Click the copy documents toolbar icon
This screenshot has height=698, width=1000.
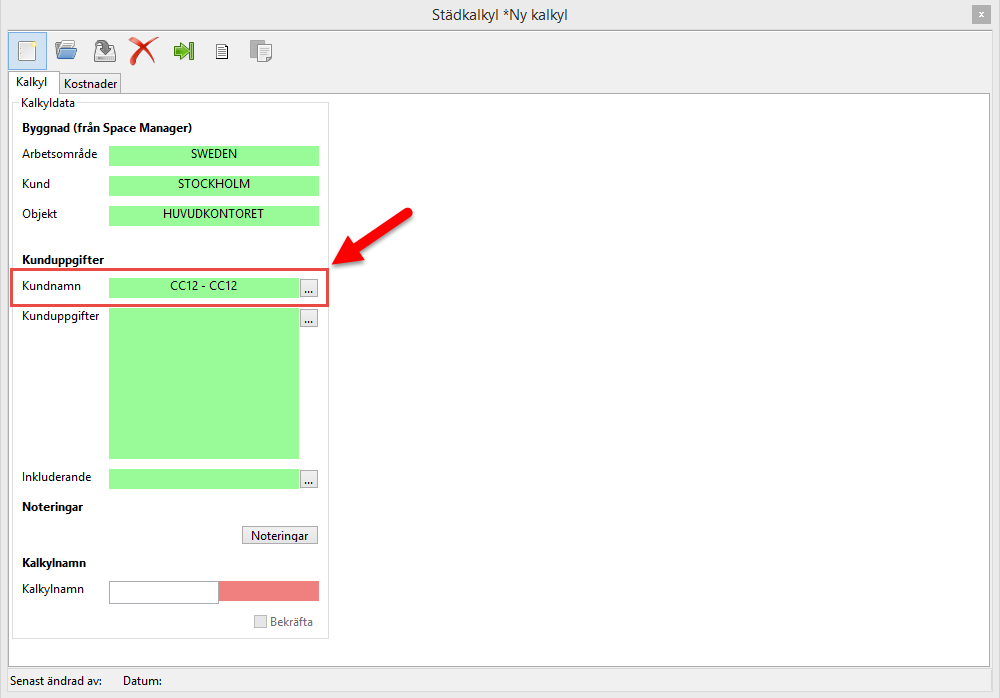pyautogui.click(x=260, y=50)
